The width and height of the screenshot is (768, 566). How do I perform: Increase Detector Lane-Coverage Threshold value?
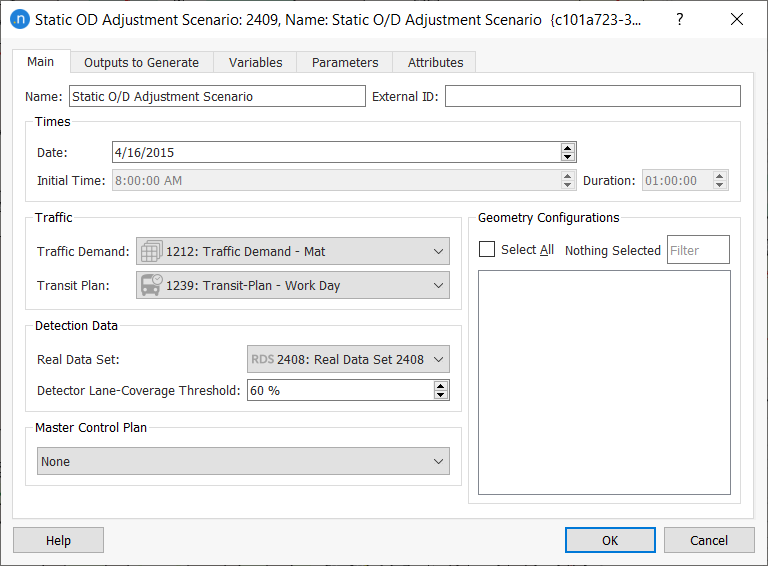click(441, 386)
